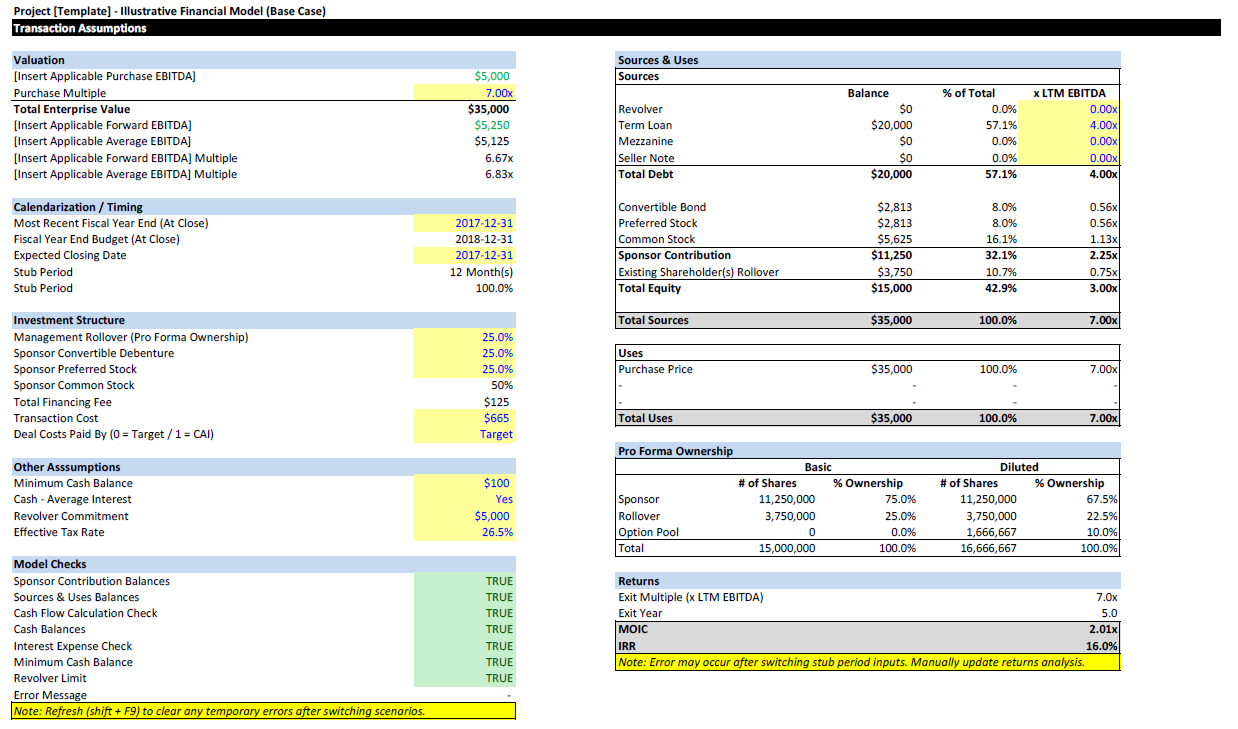Click the Minimum Cash Balance $100 input
1238x729 pixels.
tap(464, 483)
